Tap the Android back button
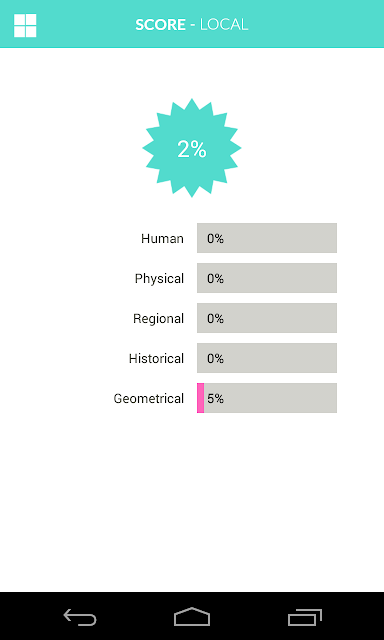 80,617
